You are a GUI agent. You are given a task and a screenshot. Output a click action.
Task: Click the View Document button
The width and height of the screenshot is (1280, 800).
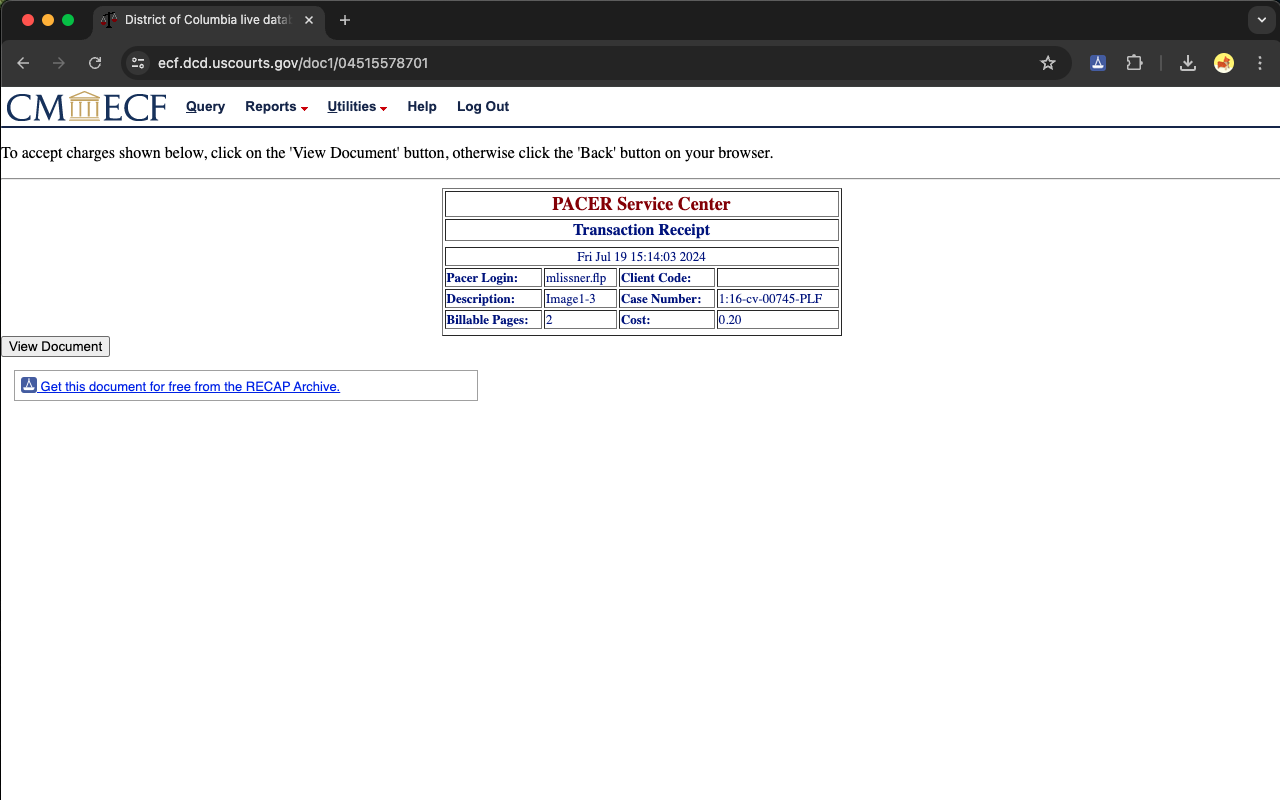55,346
